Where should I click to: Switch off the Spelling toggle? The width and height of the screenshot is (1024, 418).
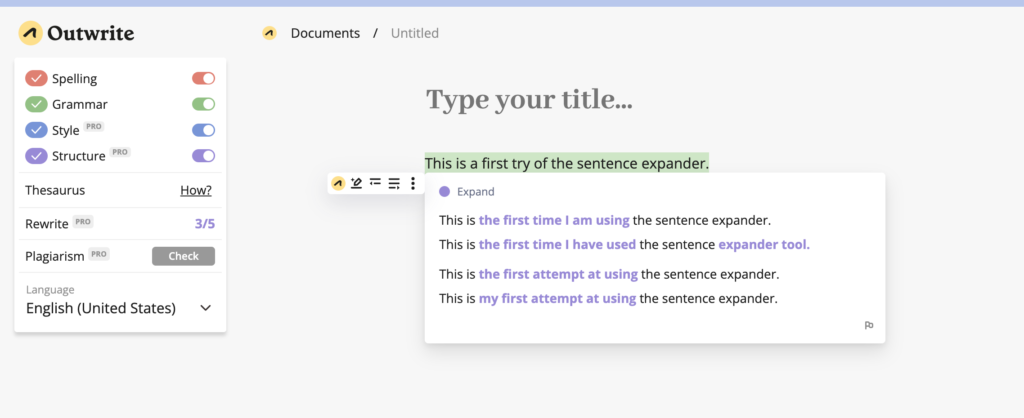pyautogui.click(x=203, y=78)
